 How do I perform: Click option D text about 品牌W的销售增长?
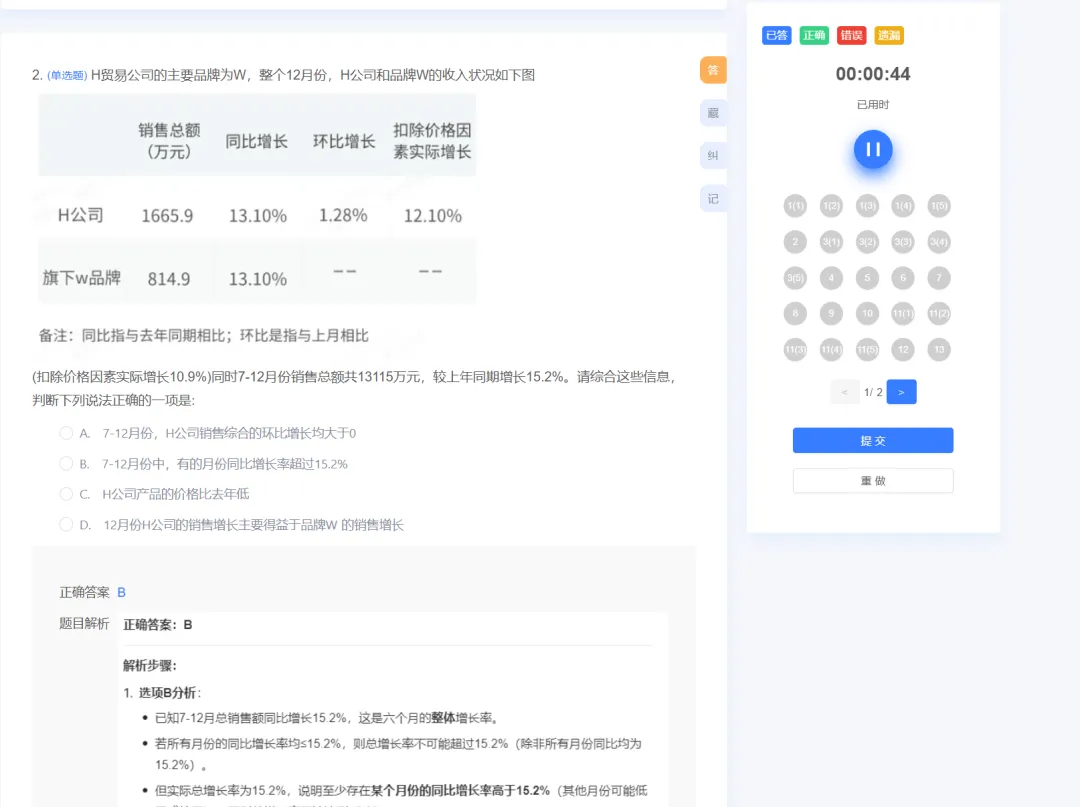point(253,525)
